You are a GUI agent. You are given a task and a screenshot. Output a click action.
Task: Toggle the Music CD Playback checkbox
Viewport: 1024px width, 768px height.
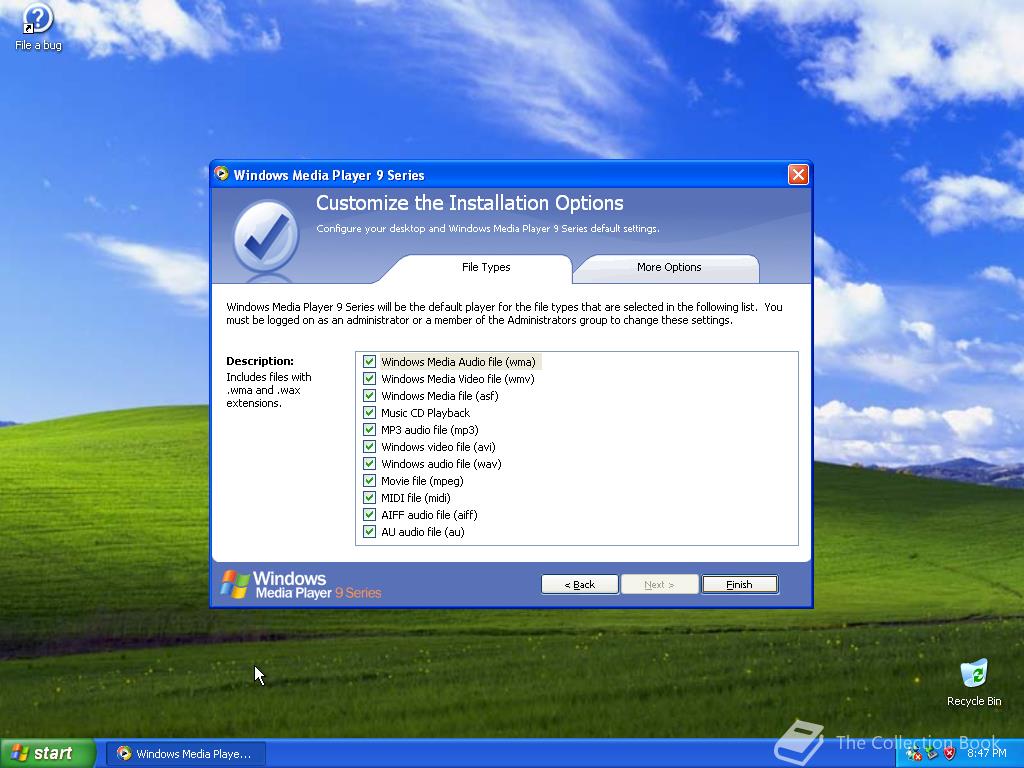[370, 413]
